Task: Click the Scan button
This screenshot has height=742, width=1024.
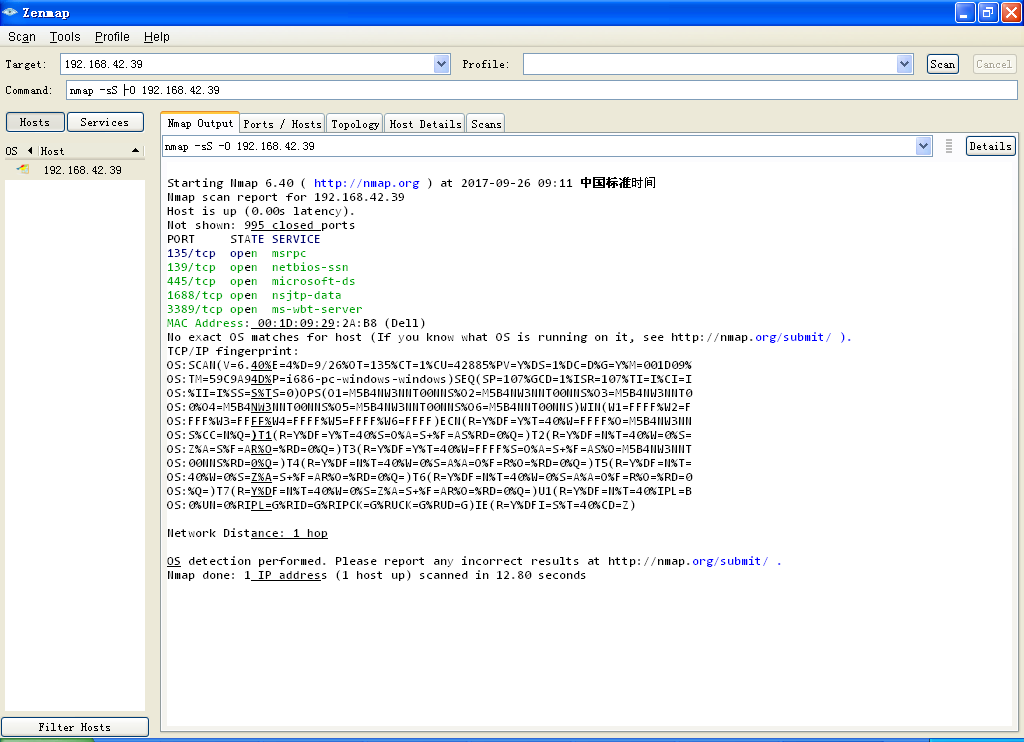Action: pyautogui.click(x=942, y=64)
